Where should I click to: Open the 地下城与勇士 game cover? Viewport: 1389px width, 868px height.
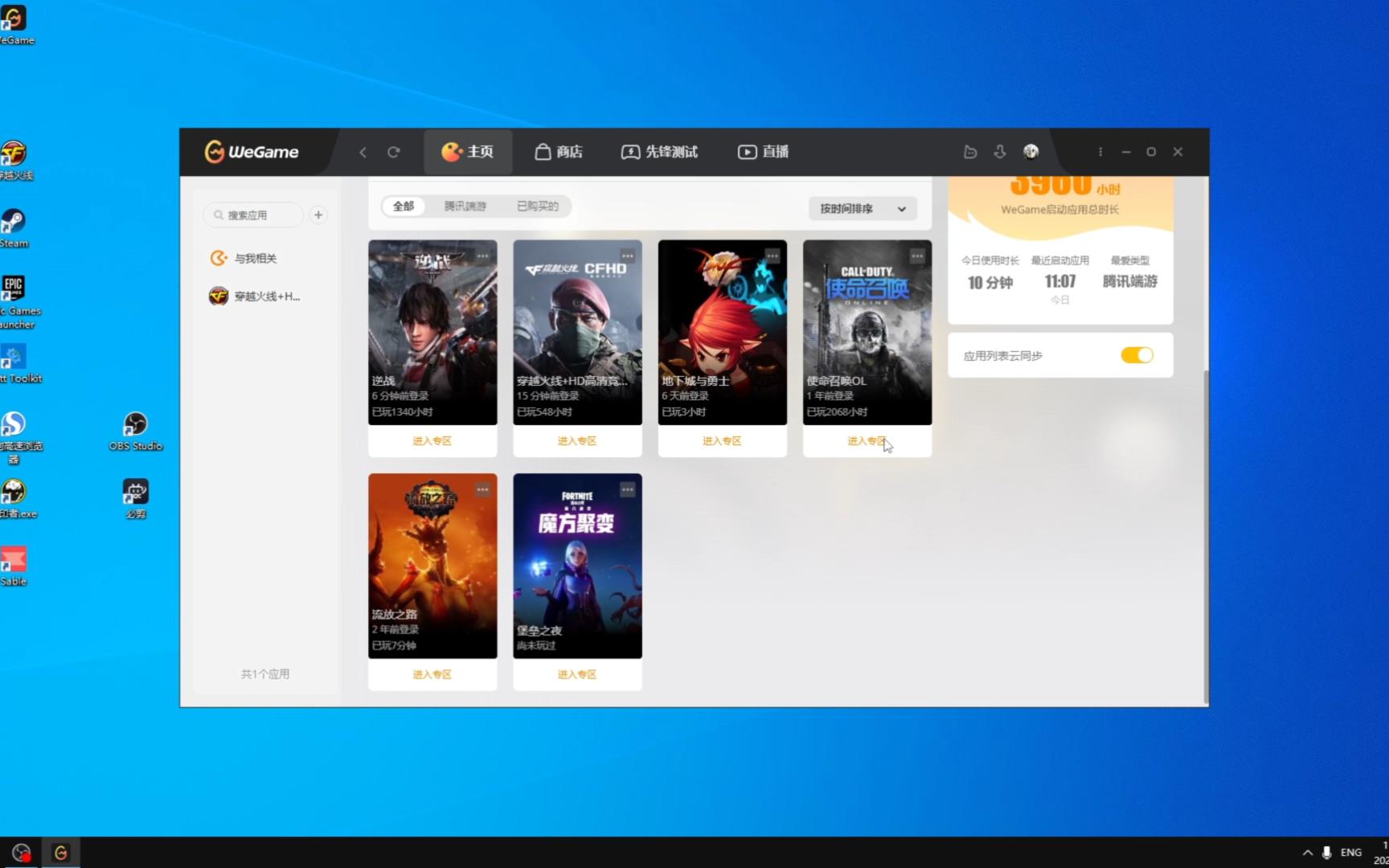tap(722, 332)
